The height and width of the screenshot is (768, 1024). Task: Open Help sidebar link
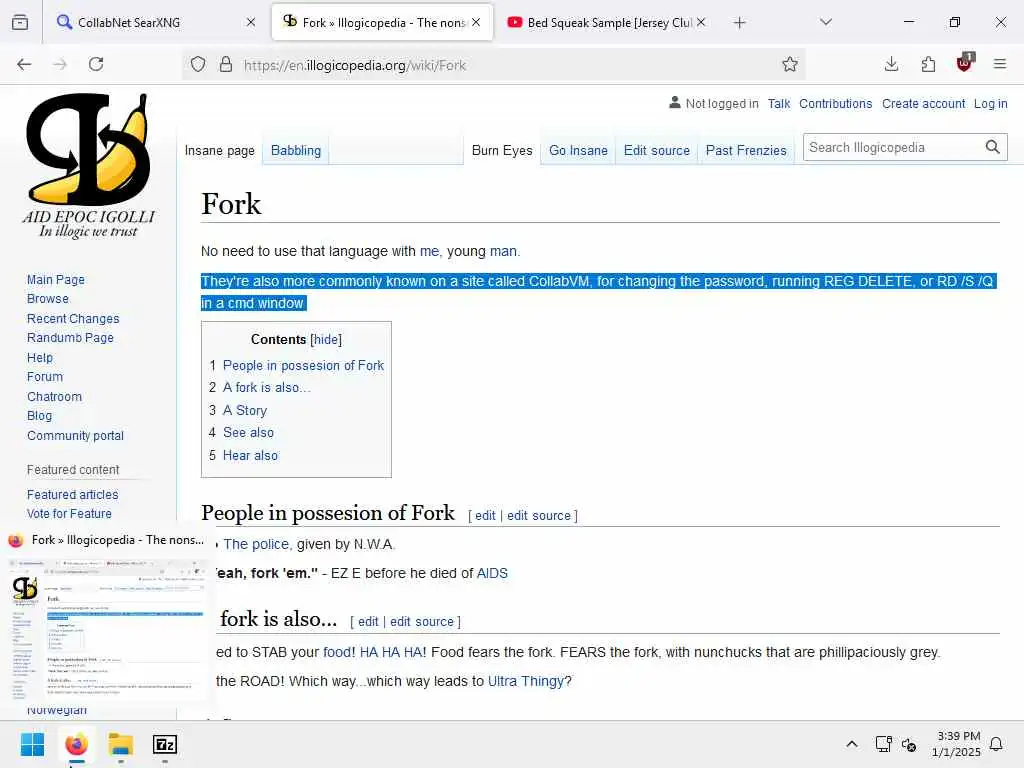(x=40, y=358)
